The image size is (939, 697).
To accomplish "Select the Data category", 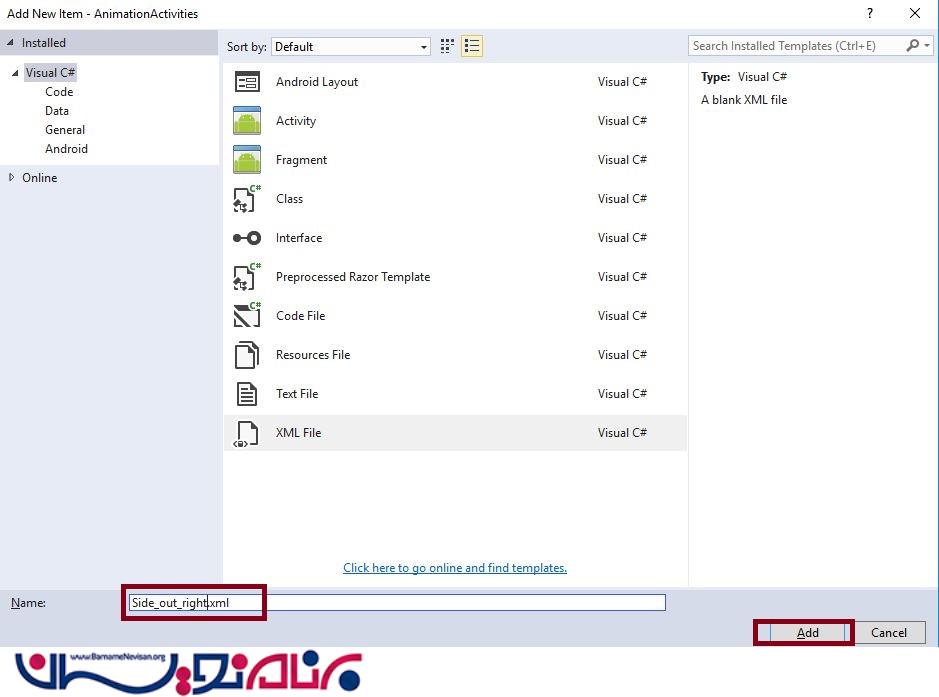I will [x=57, y=111].
